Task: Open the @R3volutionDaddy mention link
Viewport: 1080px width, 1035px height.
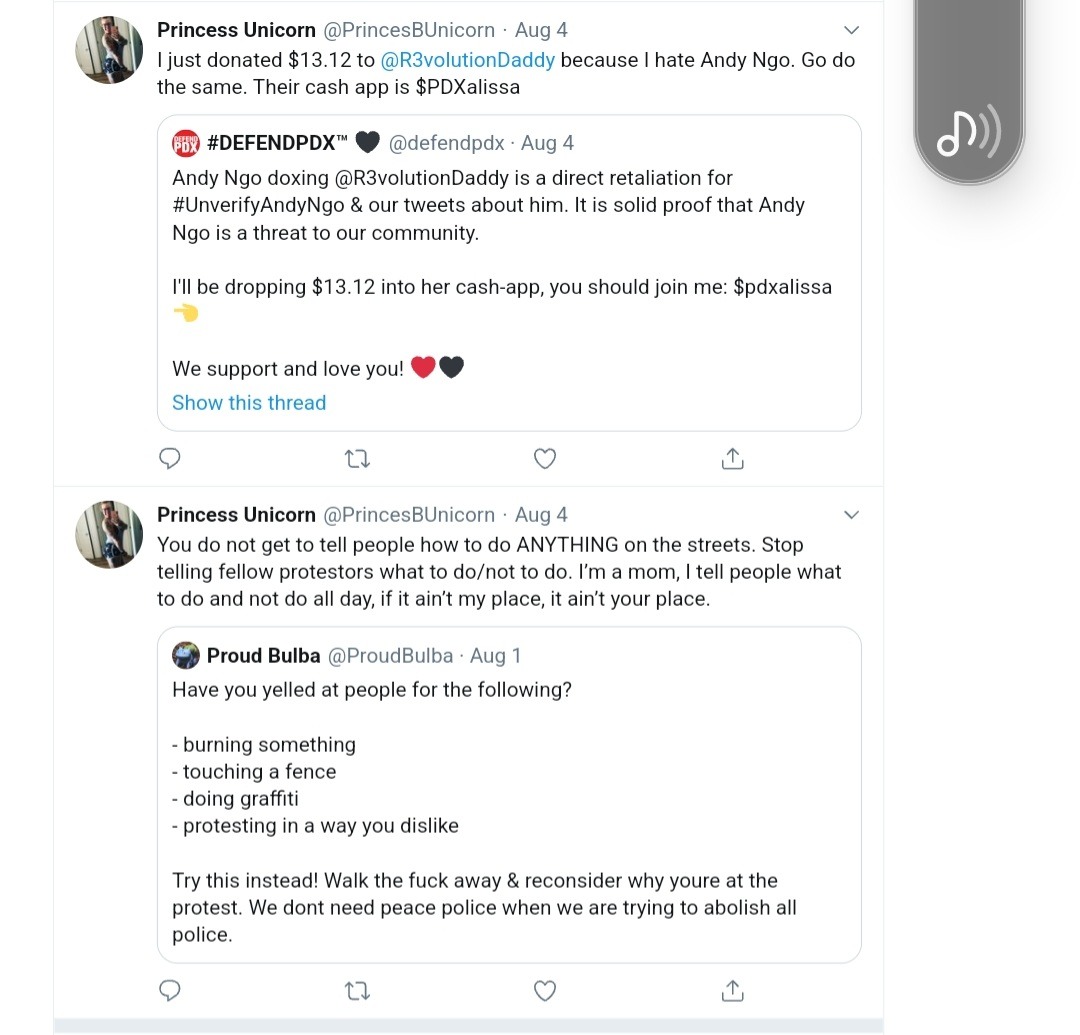Action: click(467, 60)
